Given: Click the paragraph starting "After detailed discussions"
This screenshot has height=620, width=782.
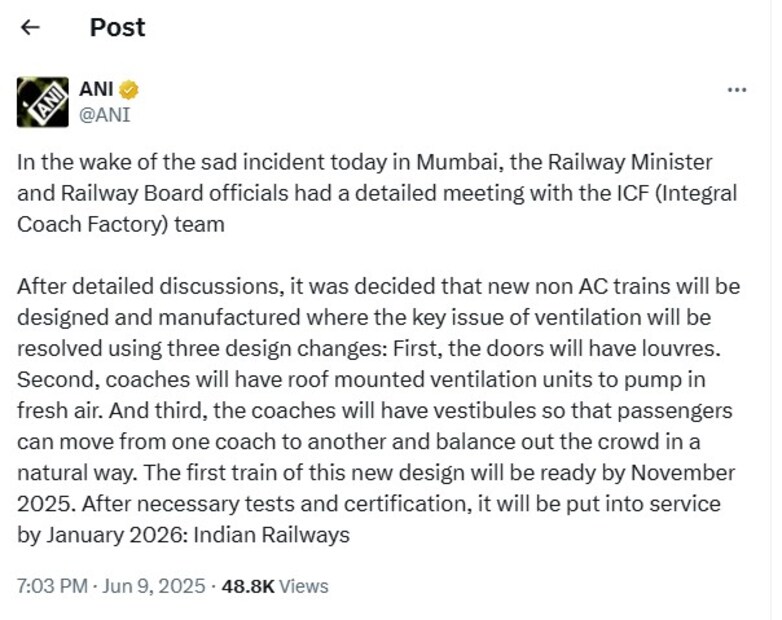Looking at the screenshot, I should 378,410.
